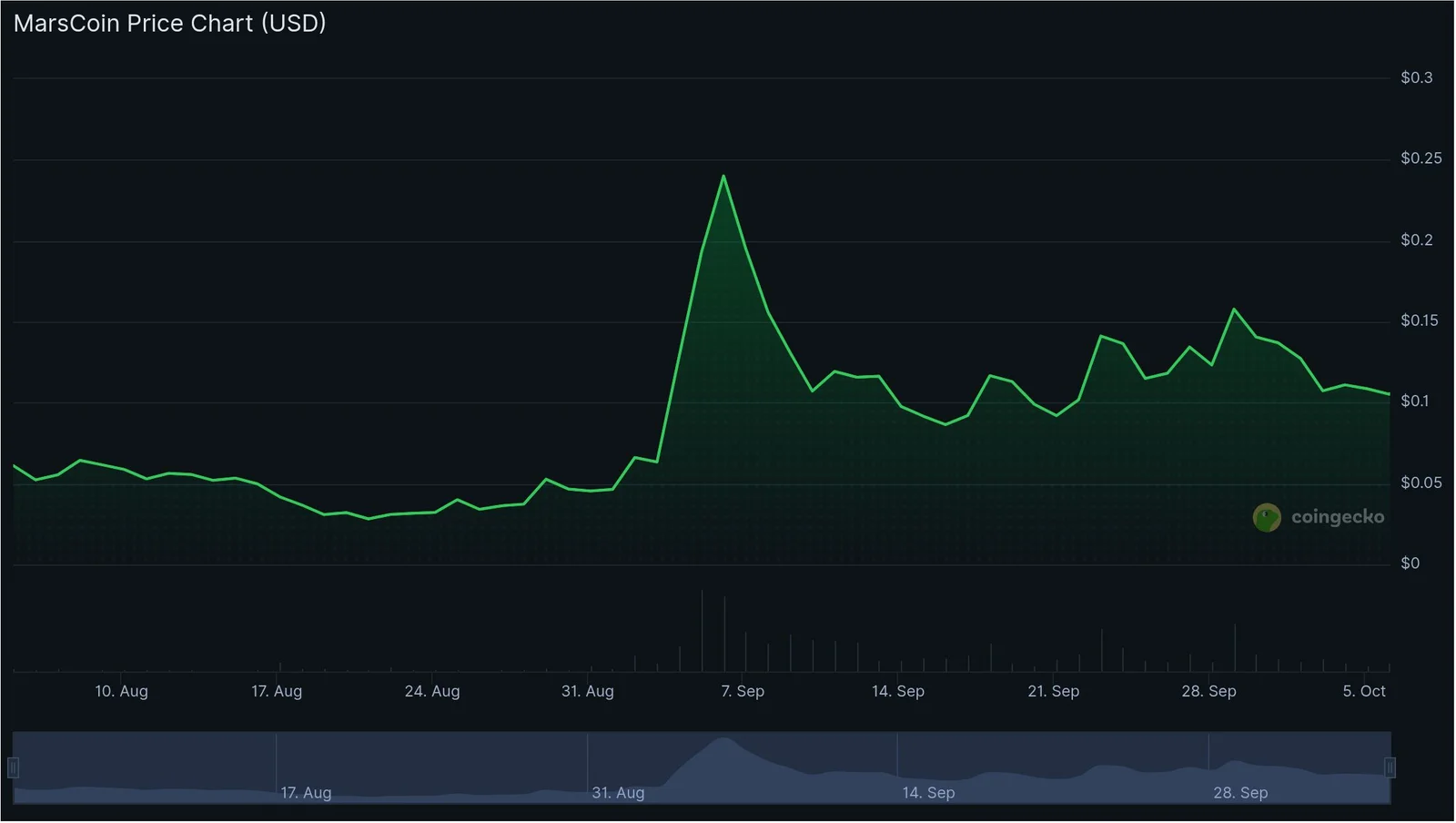
Task: Click the $0.25 price axis label
Action: [1421, 159]
